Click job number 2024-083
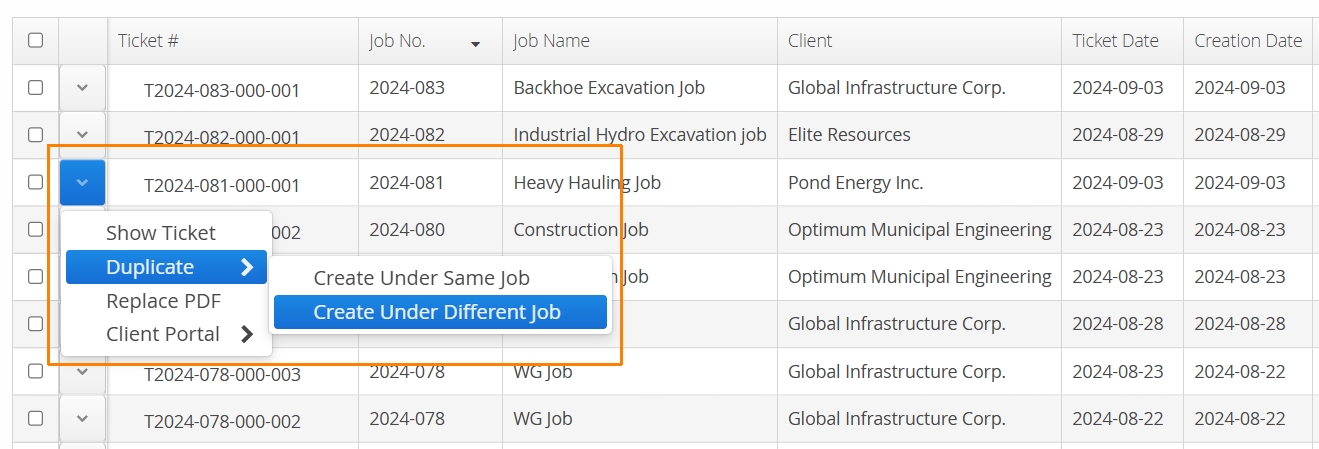Screen dimensions: 1319x449 pyautogui.click(x=407, y=88)
